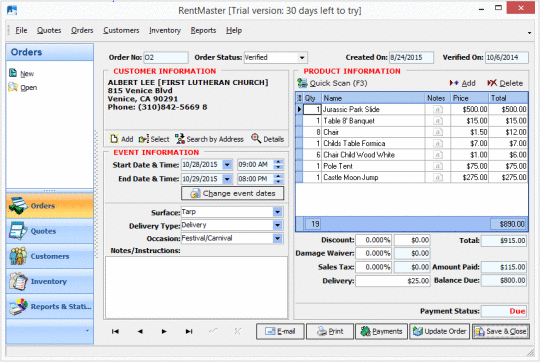Open the Orders menu
Screen dimensions: 540x362
coord(82,30)
